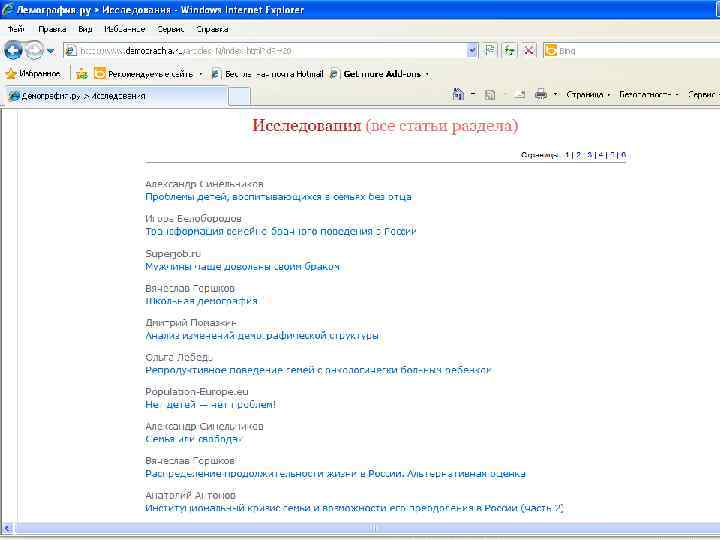This screenshot has height=540, width=720.
Task: Go to page 6 of the articles
Action: [x=623, y=155]
